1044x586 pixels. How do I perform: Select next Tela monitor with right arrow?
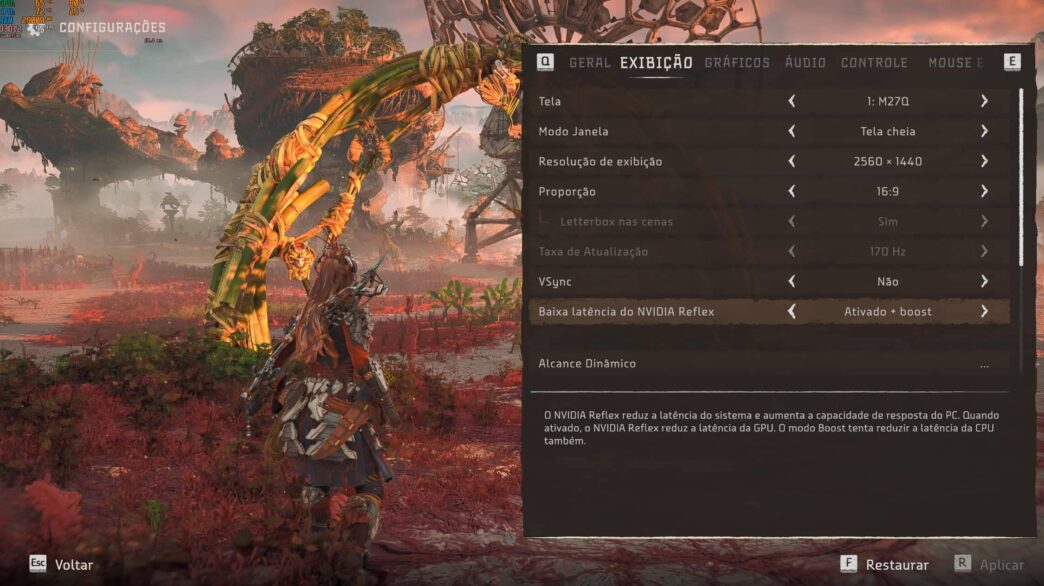pos(984,101)
